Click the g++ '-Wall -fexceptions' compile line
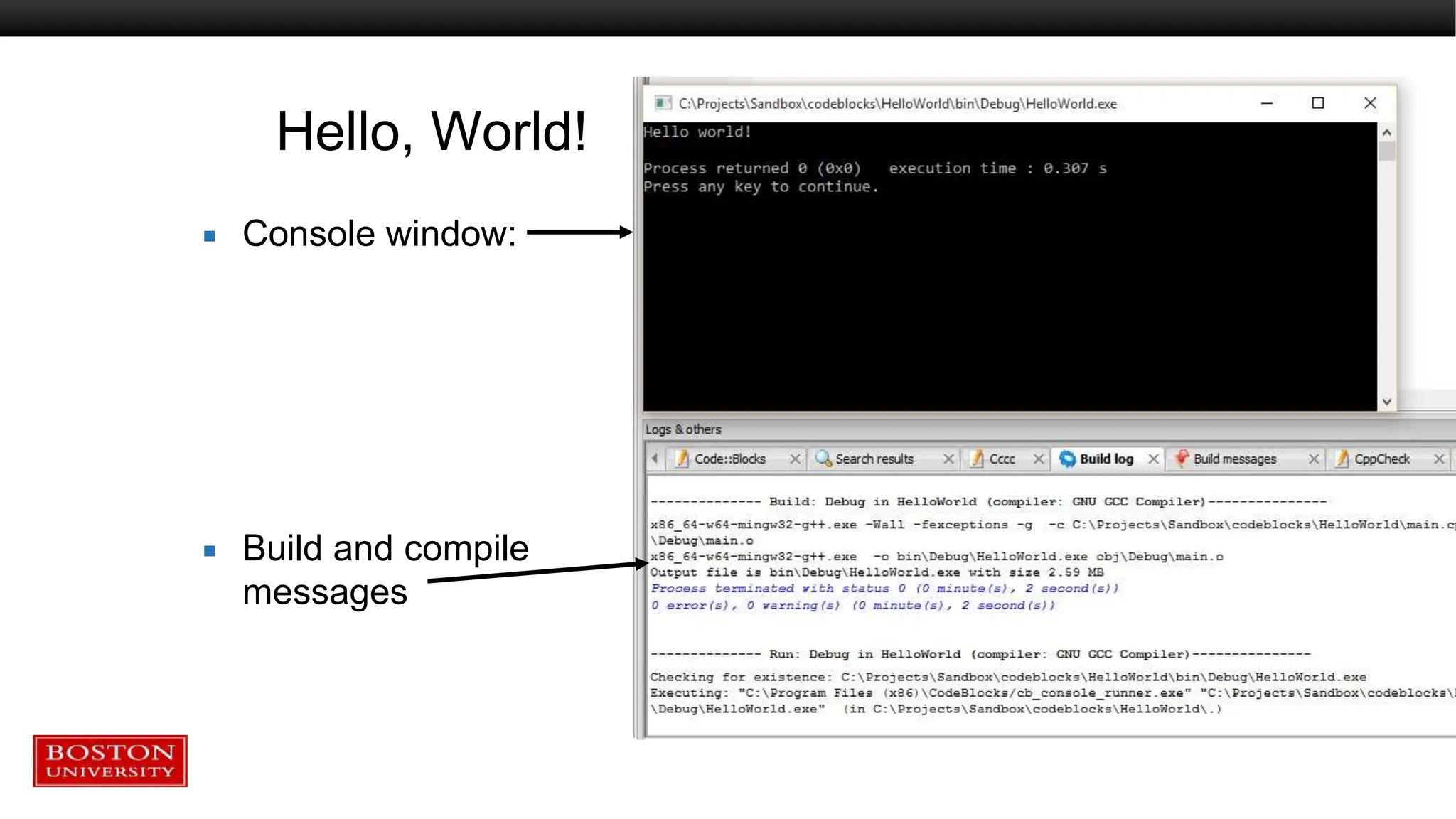The image size is (1456, 819). (1052, 525)
